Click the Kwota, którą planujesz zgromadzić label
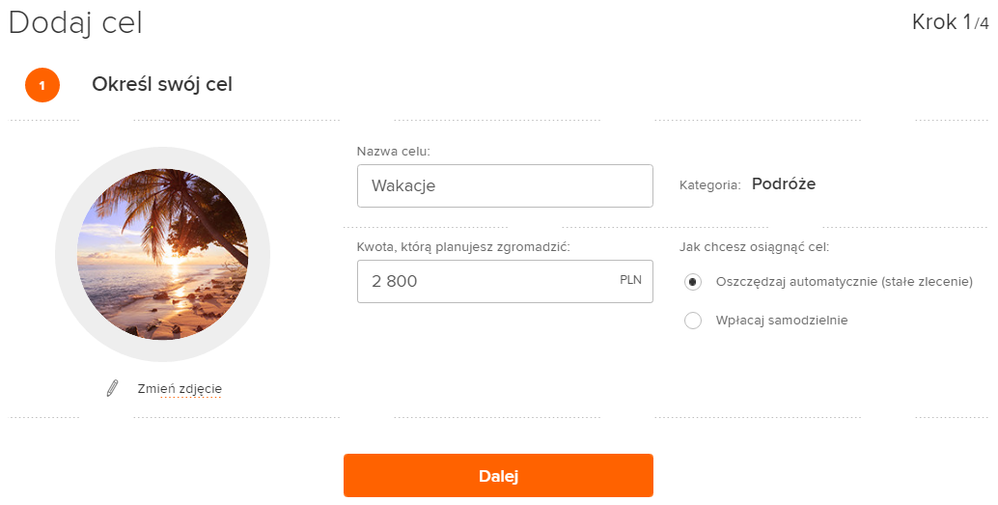 [463, 247]
